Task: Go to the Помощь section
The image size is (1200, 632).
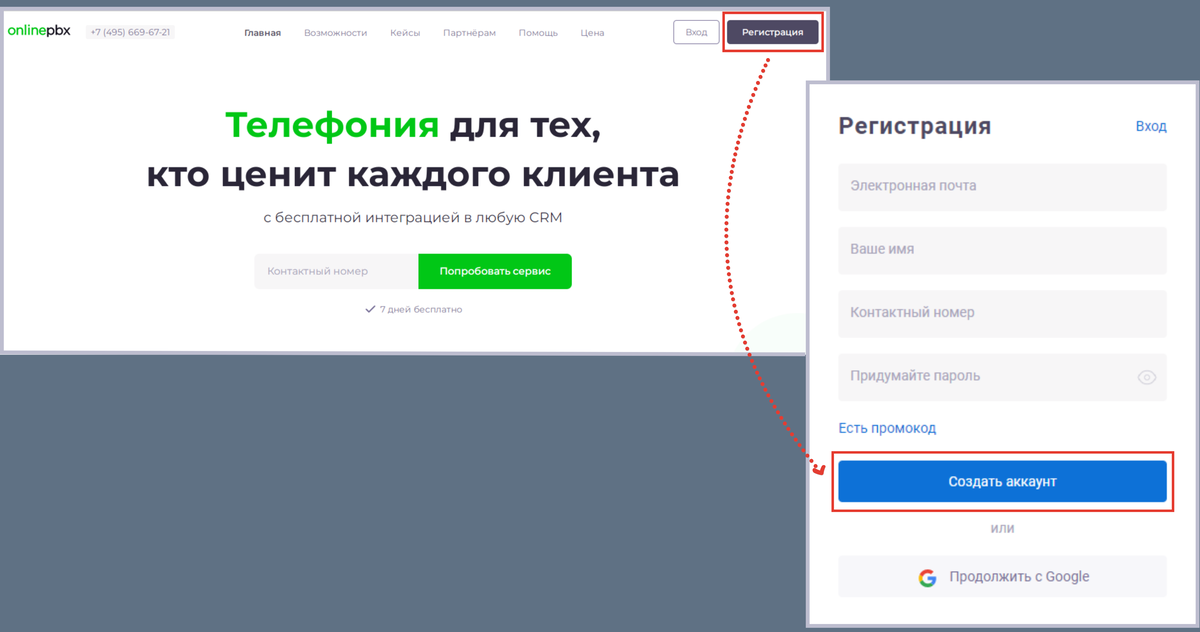Action: point(538,32)
